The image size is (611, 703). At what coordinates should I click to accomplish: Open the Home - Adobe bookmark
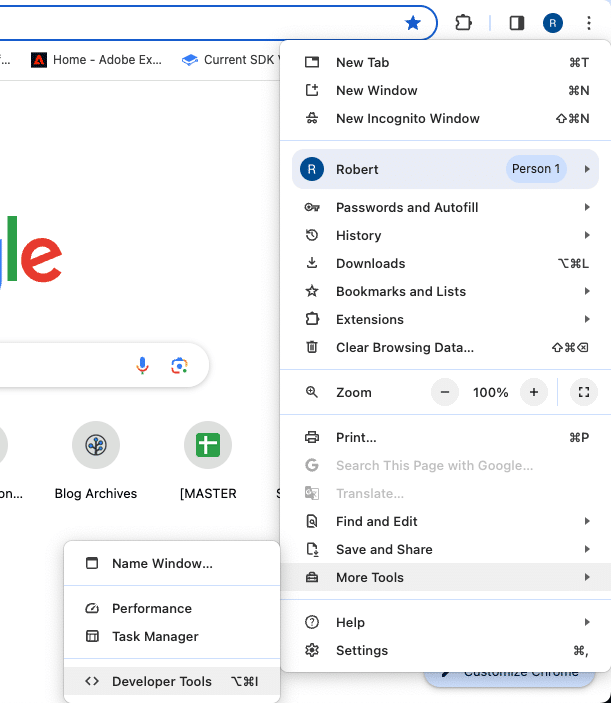[x=97, y=59]
